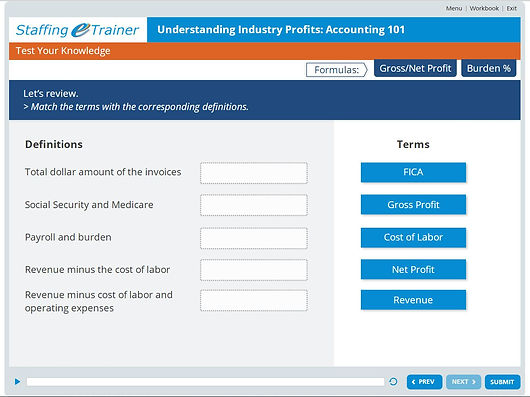Submit answers with SUBMIT button
530x397 pixels.
point(502,382)
